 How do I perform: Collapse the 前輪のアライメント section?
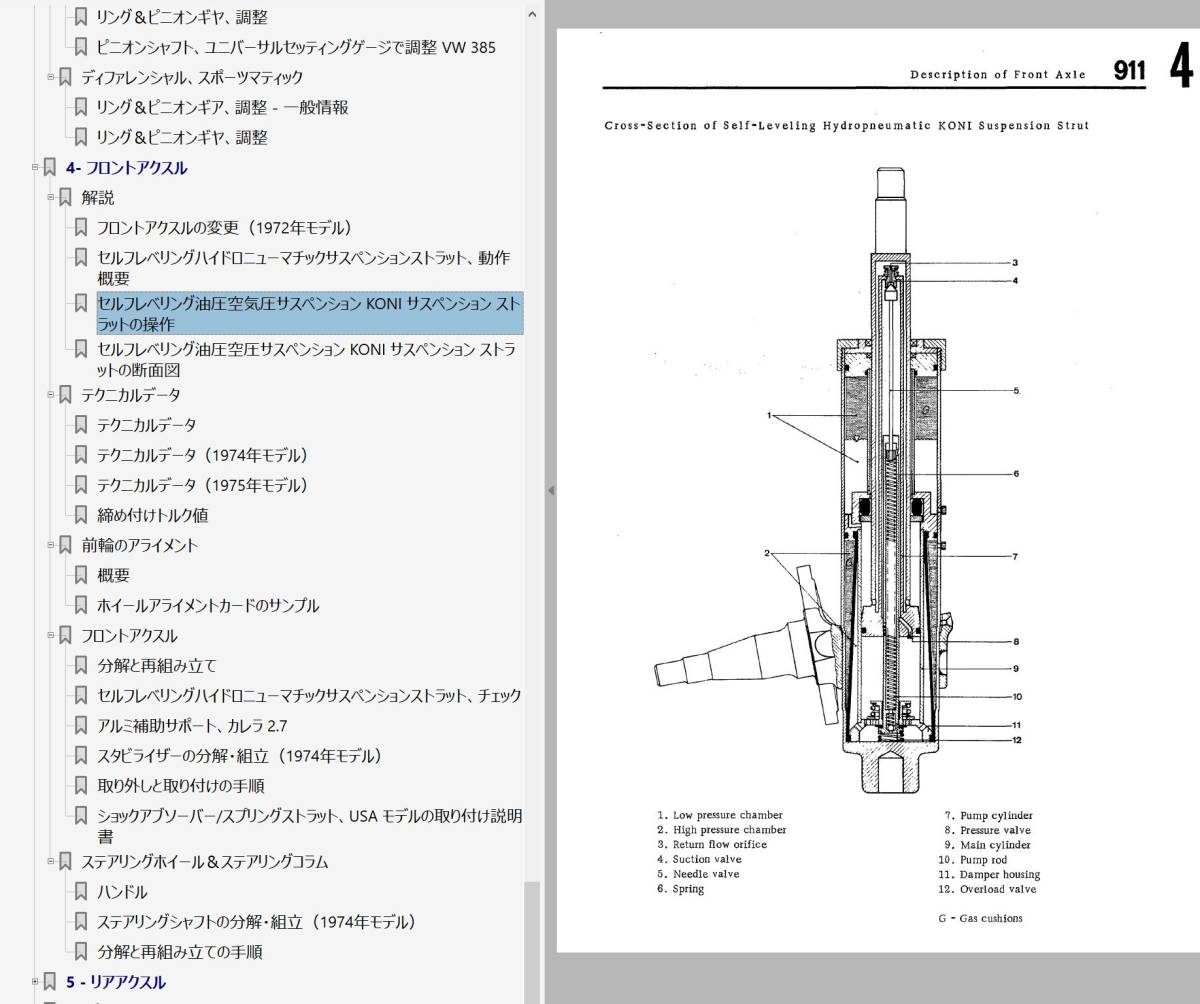pos(51,546)
